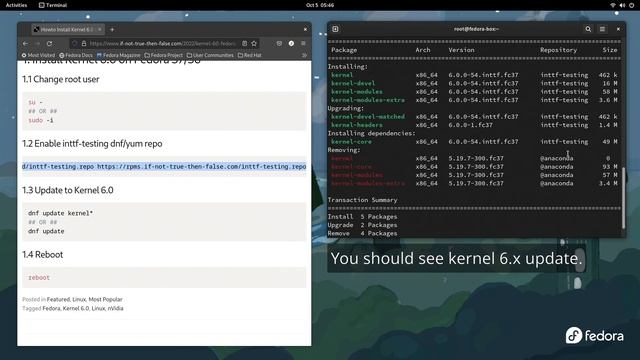Click the highlighted inttf-testing.repo URL text
This screenshot has width=640, height=360.
pyautogui.click(x=164, y=167)
